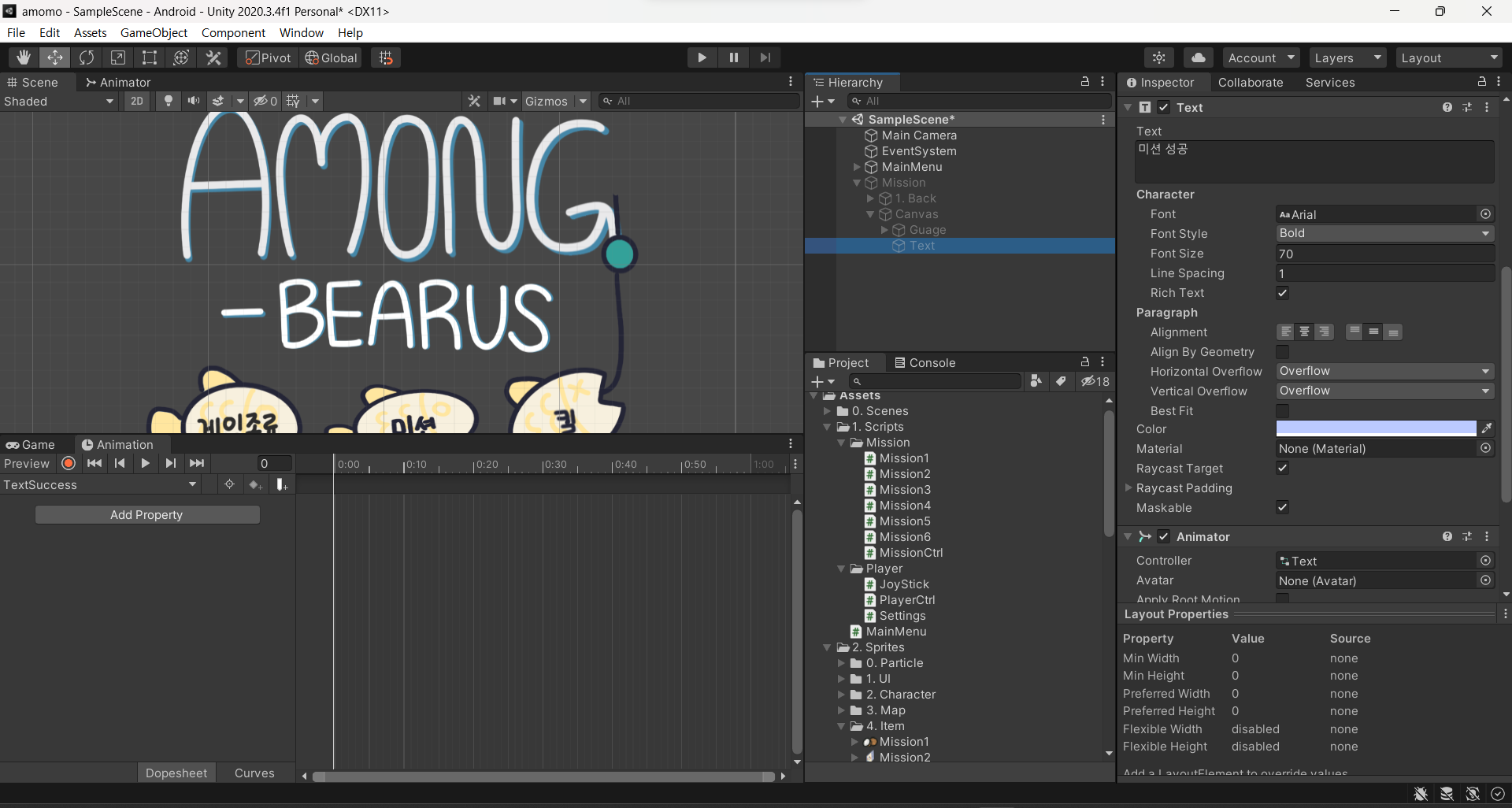Select the Hand tool
Screen dimensions: 1512x808
click(x=24, y=57)
